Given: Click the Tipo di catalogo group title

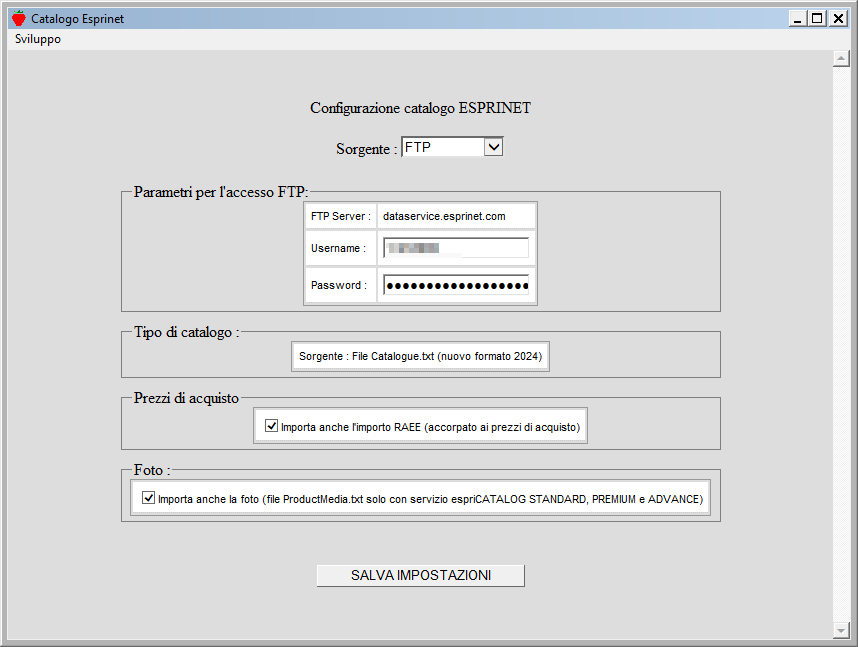Looking at the screenshot, I should pyautogui.click(x=187, y=332).
